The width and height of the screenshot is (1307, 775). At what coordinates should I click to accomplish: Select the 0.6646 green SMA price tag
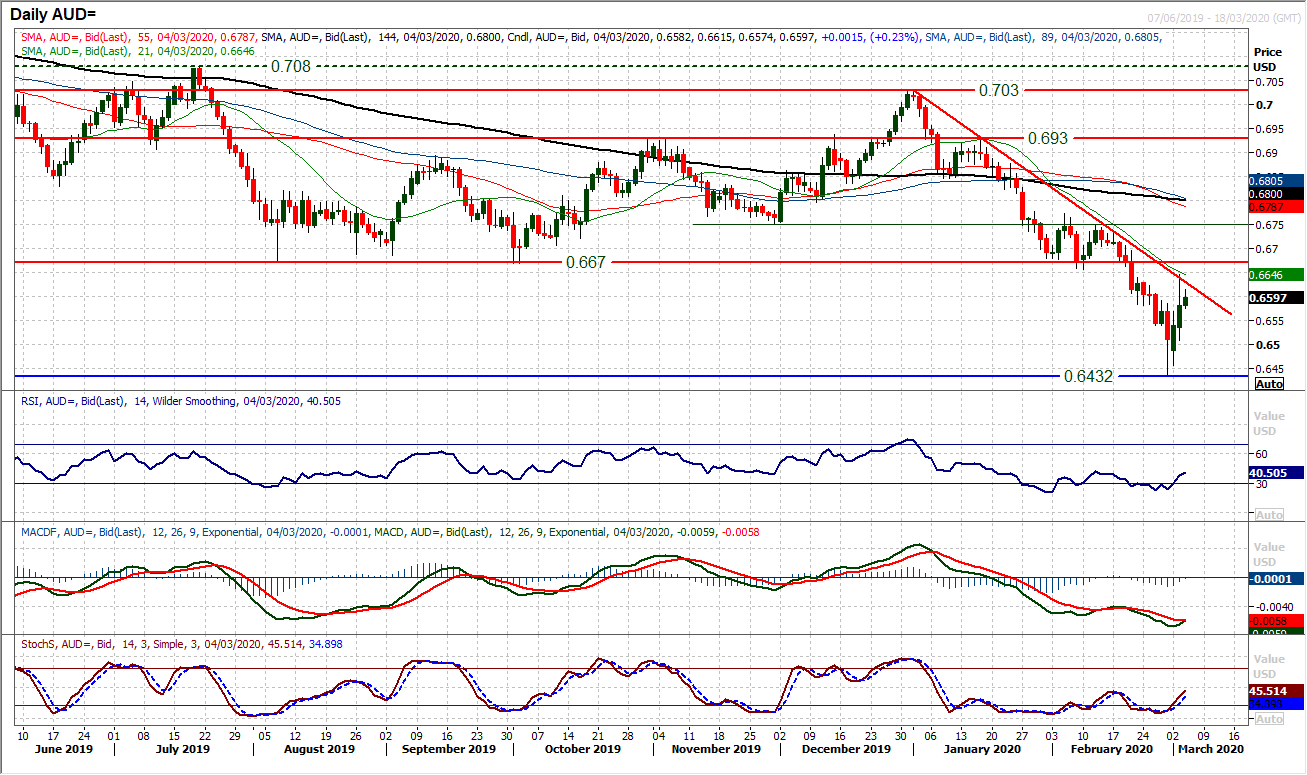point(1275,273)
